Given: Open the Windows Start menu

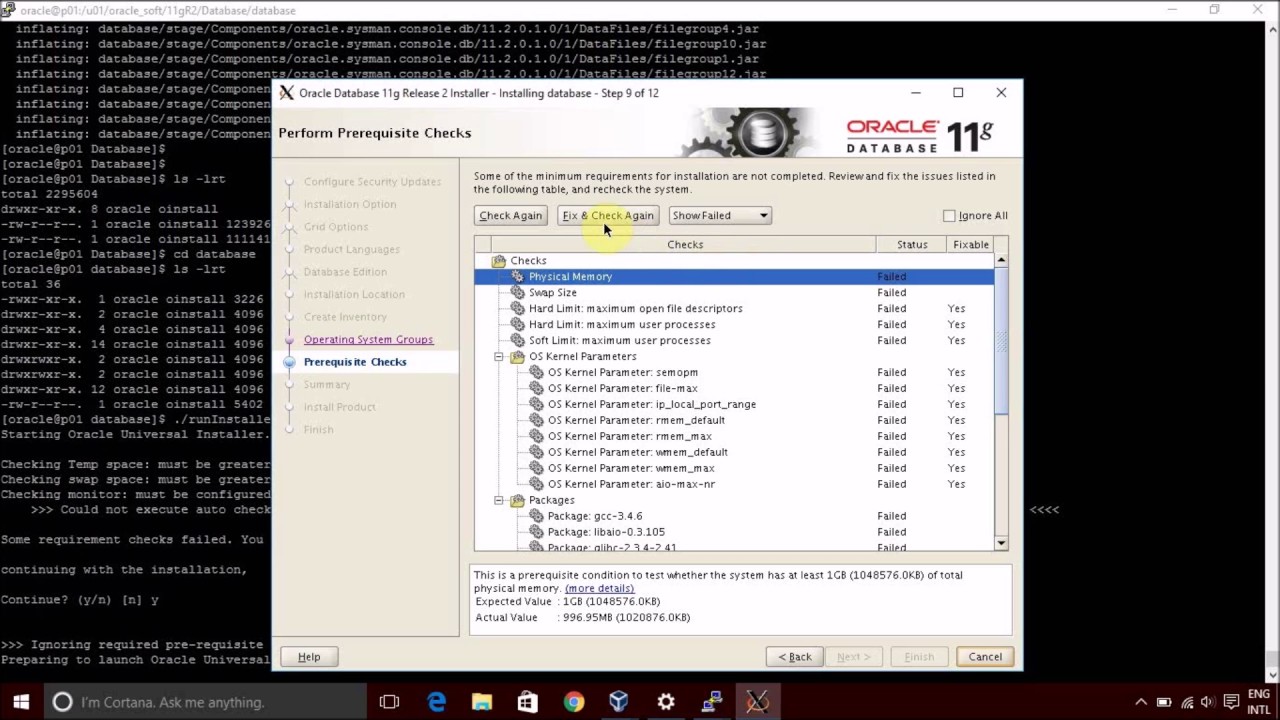Looking at the screenshot, I should pyautogui.click(x=21, y=702).
